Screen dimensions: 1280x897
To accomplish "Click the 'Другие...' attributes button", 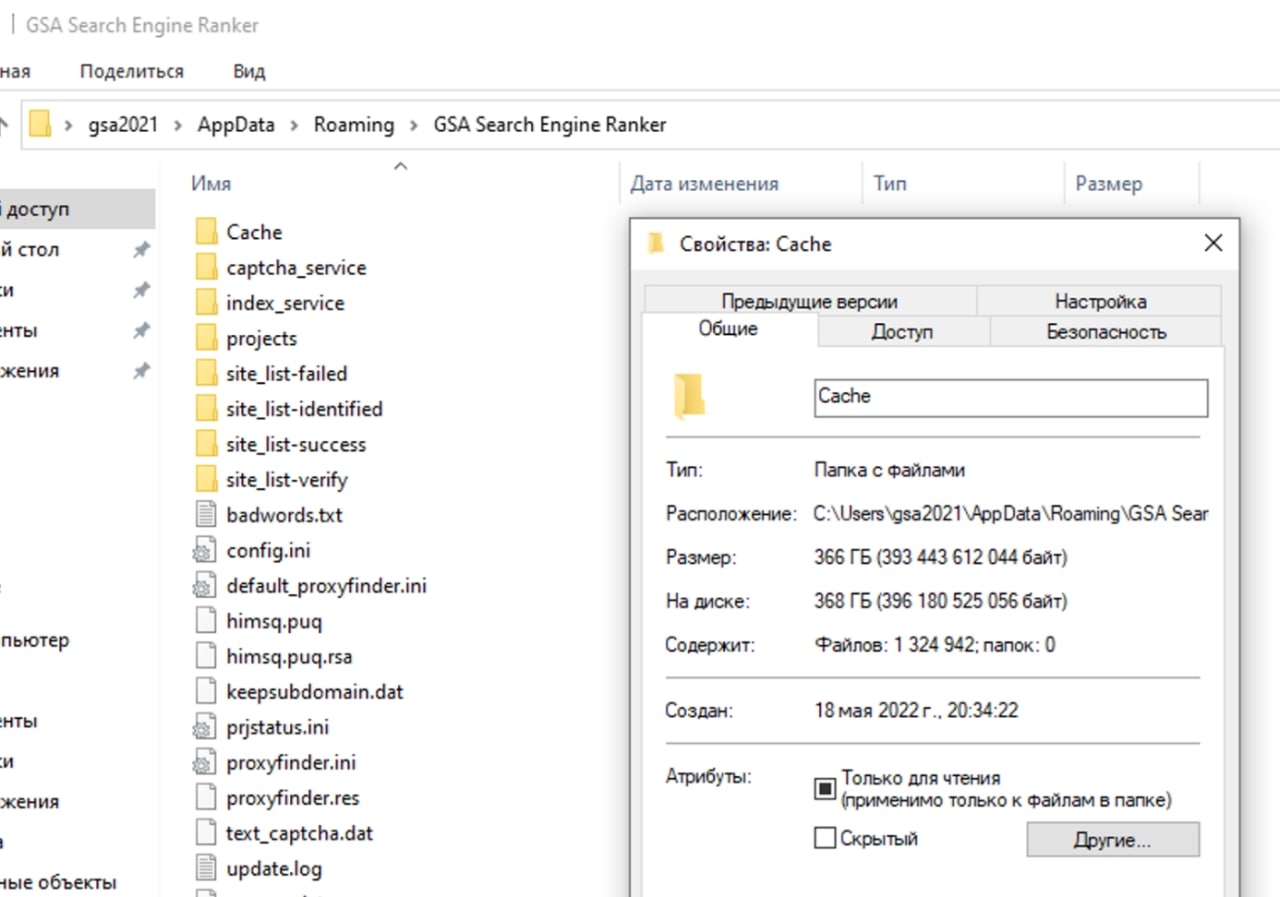I will 1113,840.
